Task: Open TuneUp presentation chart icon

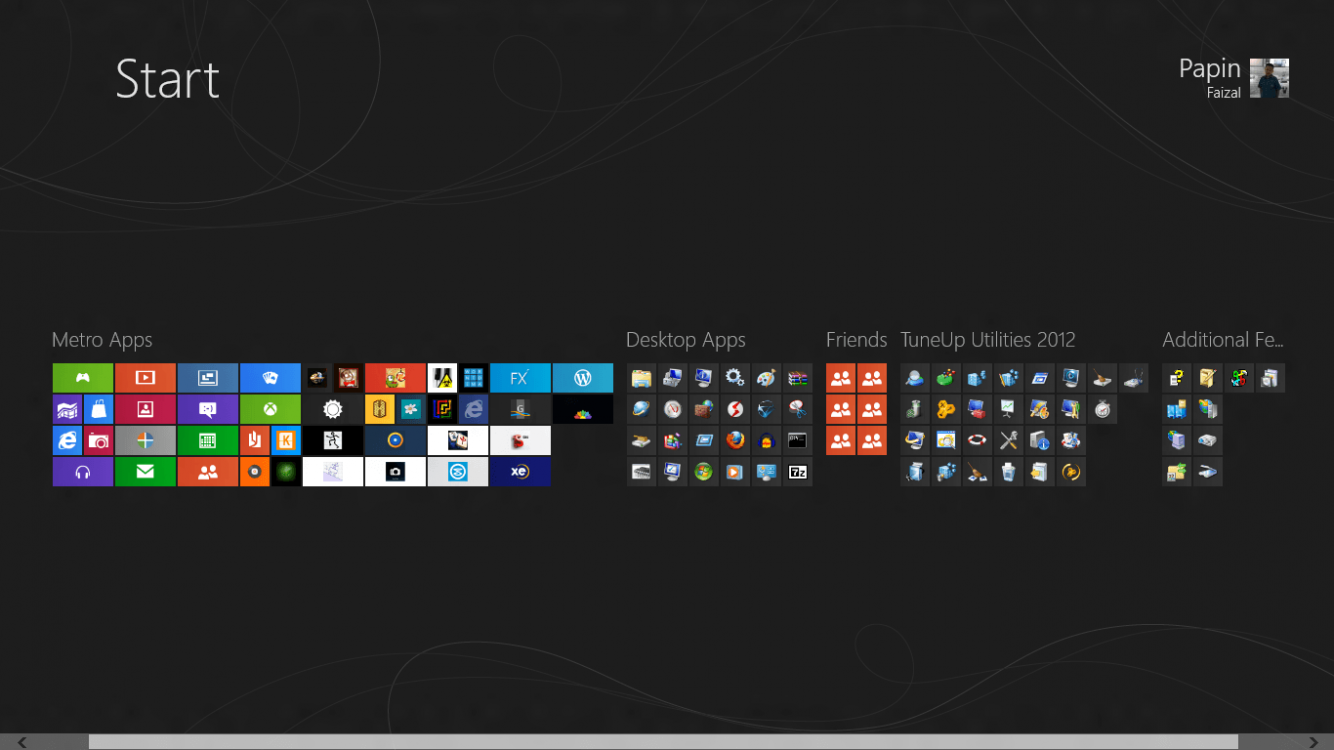Action: point(1008,409)
